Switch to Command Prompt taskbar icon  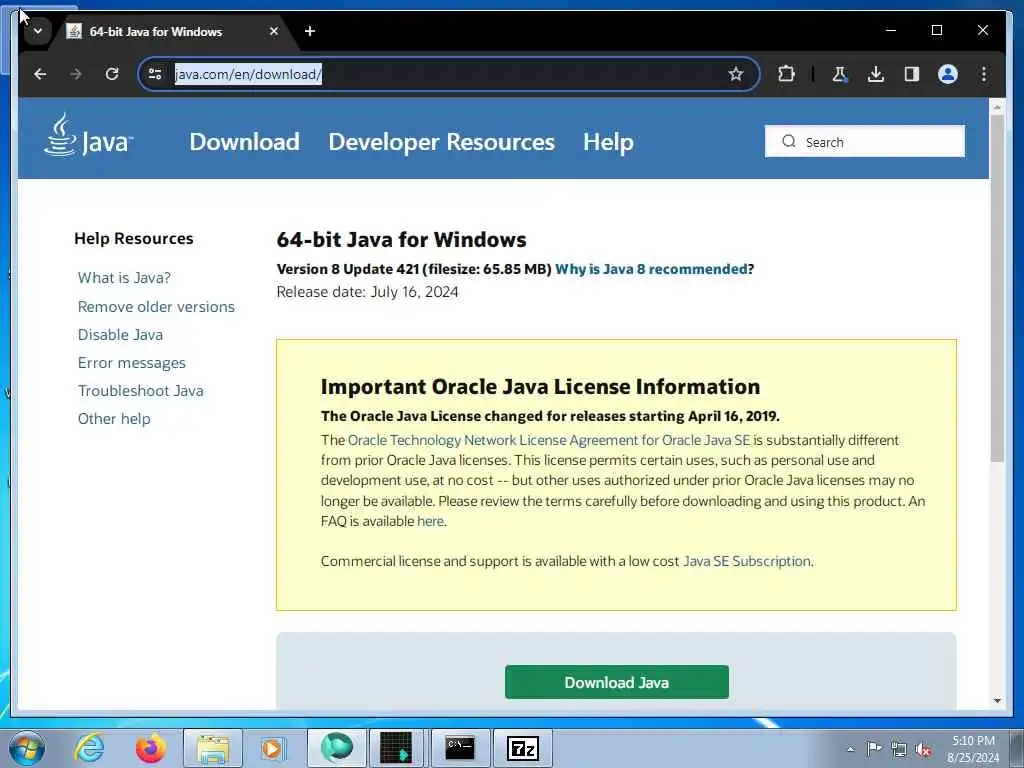tap(460, 748)
